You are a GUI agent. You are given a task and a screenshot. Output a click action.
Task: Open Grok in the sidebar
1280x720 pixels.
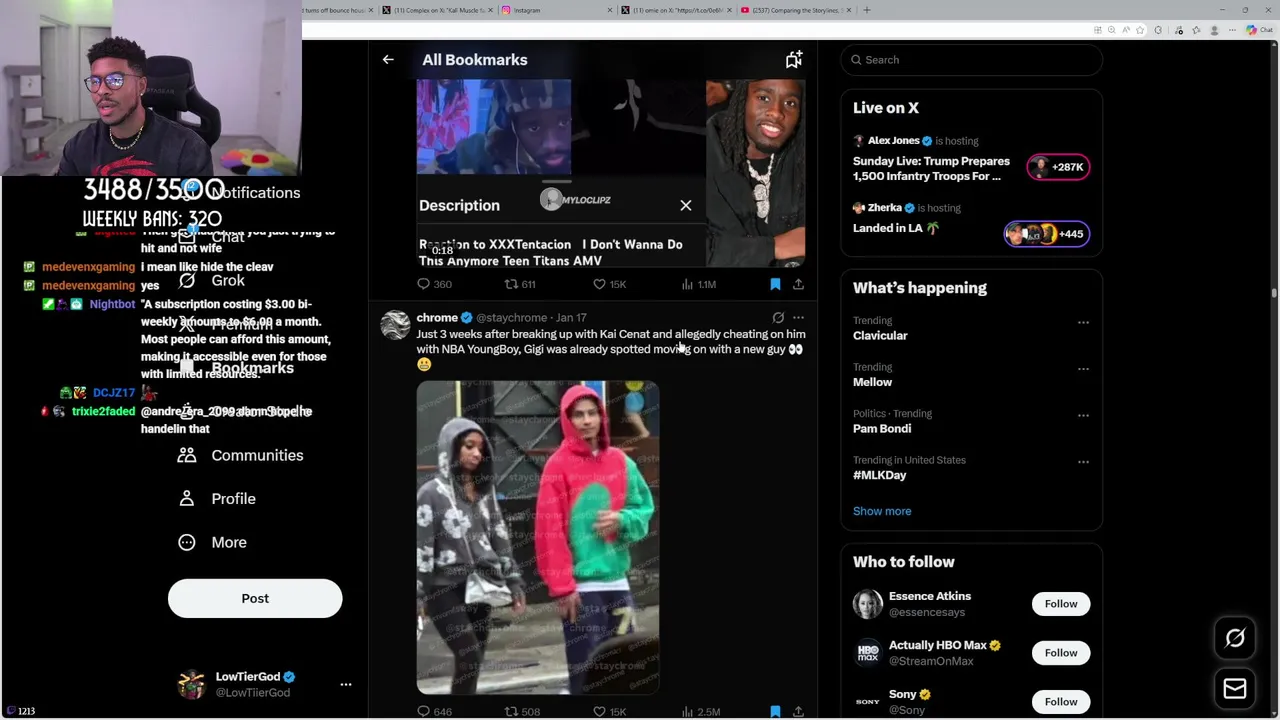click(212, 281)
